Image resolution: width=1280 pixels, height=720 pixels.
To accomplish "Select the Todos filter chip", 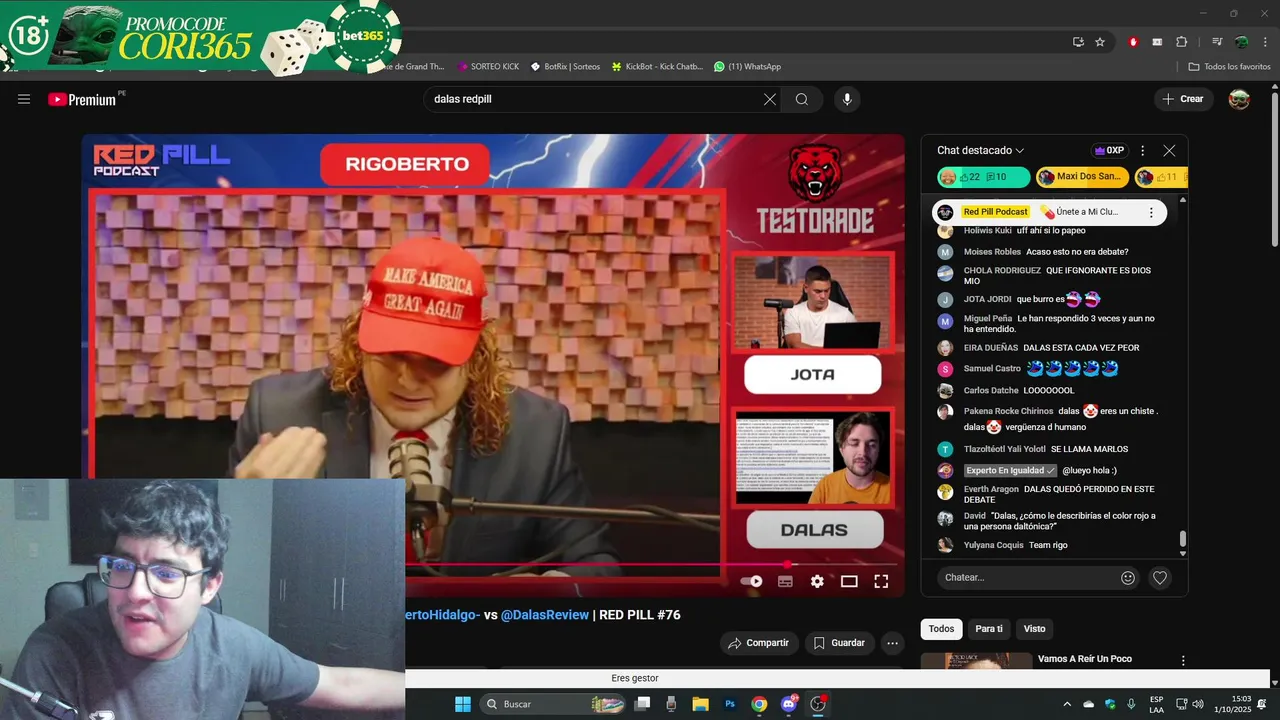I will [941, 628].
